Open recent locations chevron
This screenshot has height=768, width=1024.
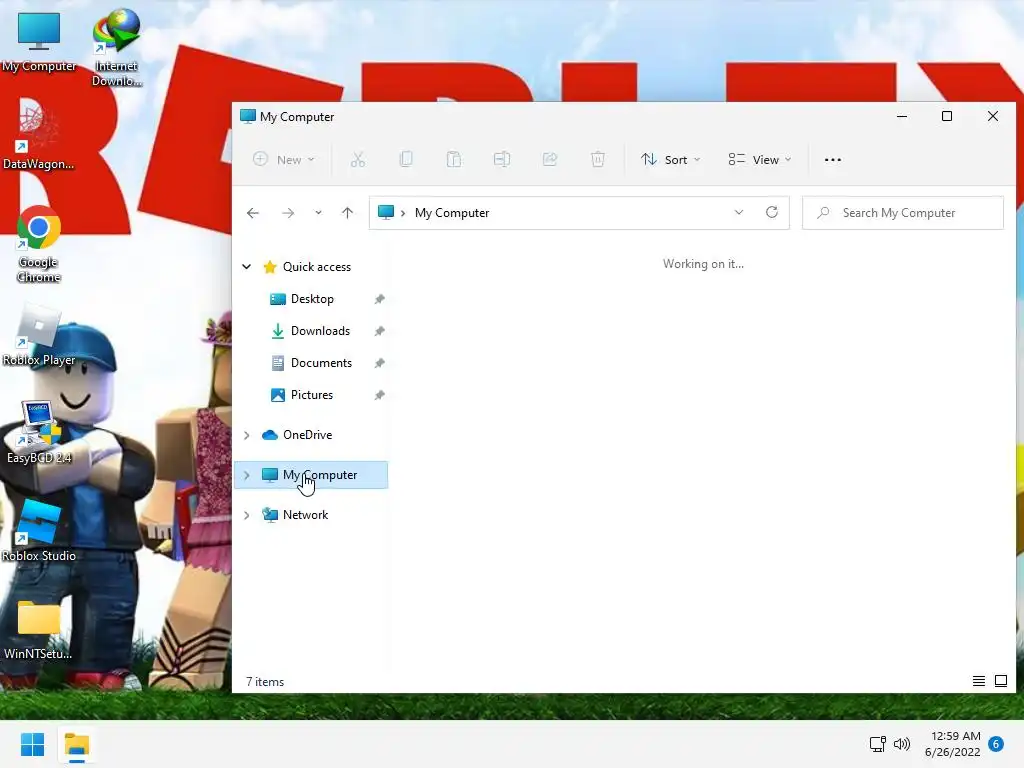pyautogui.click(x=318, y=213)
